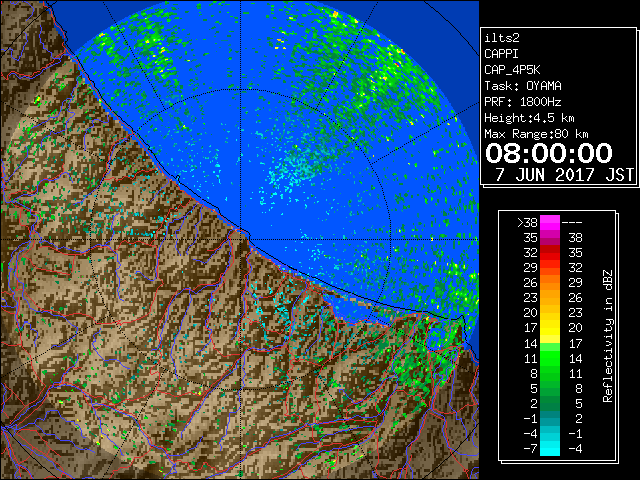Screen dimensions: 640x480
Task: Click the ilts2 label
Action: click(x=502, y=38)
